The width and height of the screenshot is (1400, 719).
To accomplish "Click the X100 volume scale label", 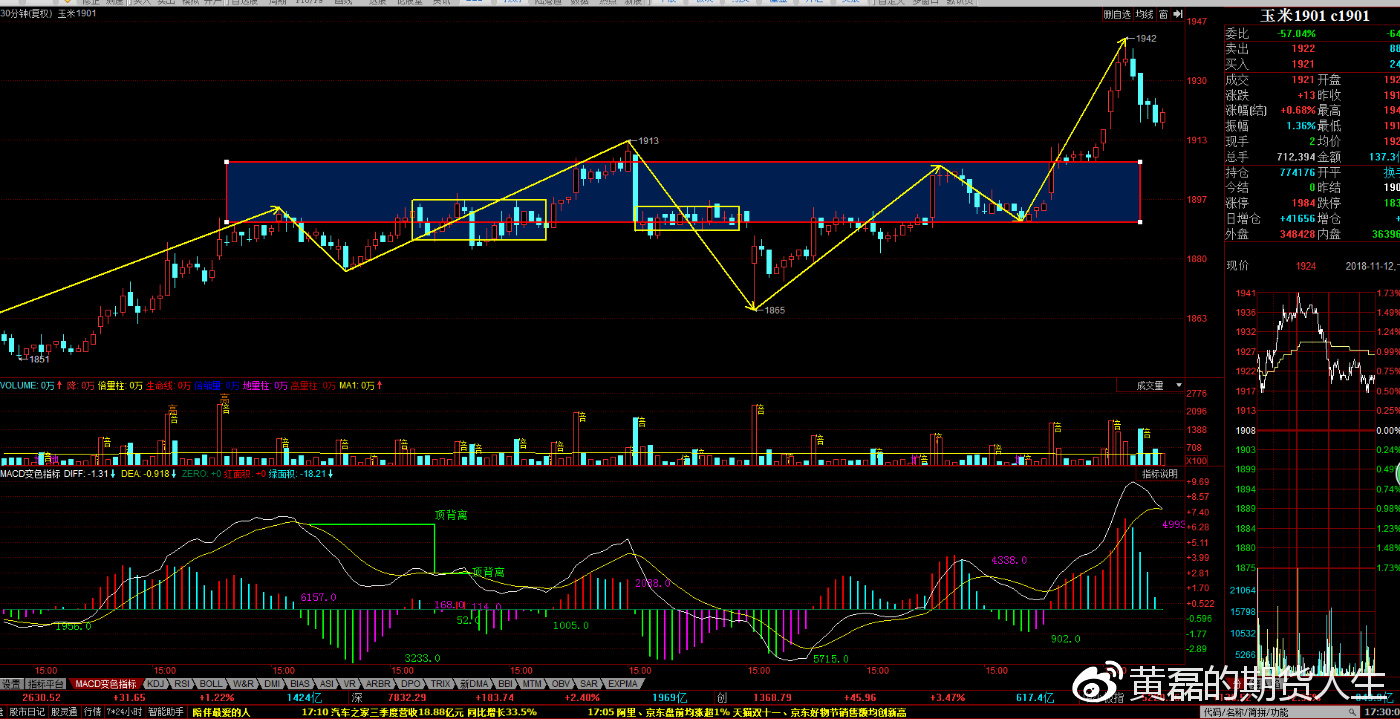I will (1196, 461).
